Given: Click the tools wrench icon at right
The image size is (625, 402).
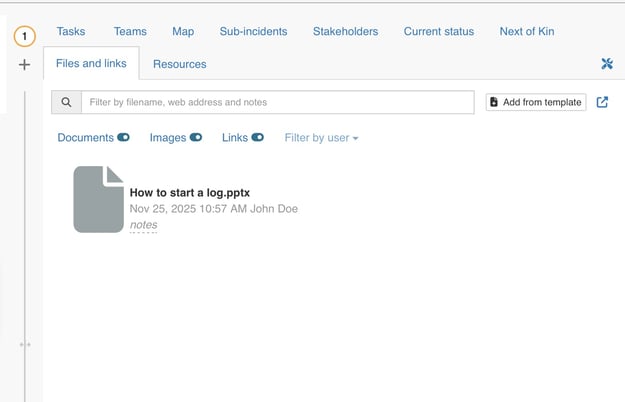Looking at the screenshot, I should click(606, 64).
